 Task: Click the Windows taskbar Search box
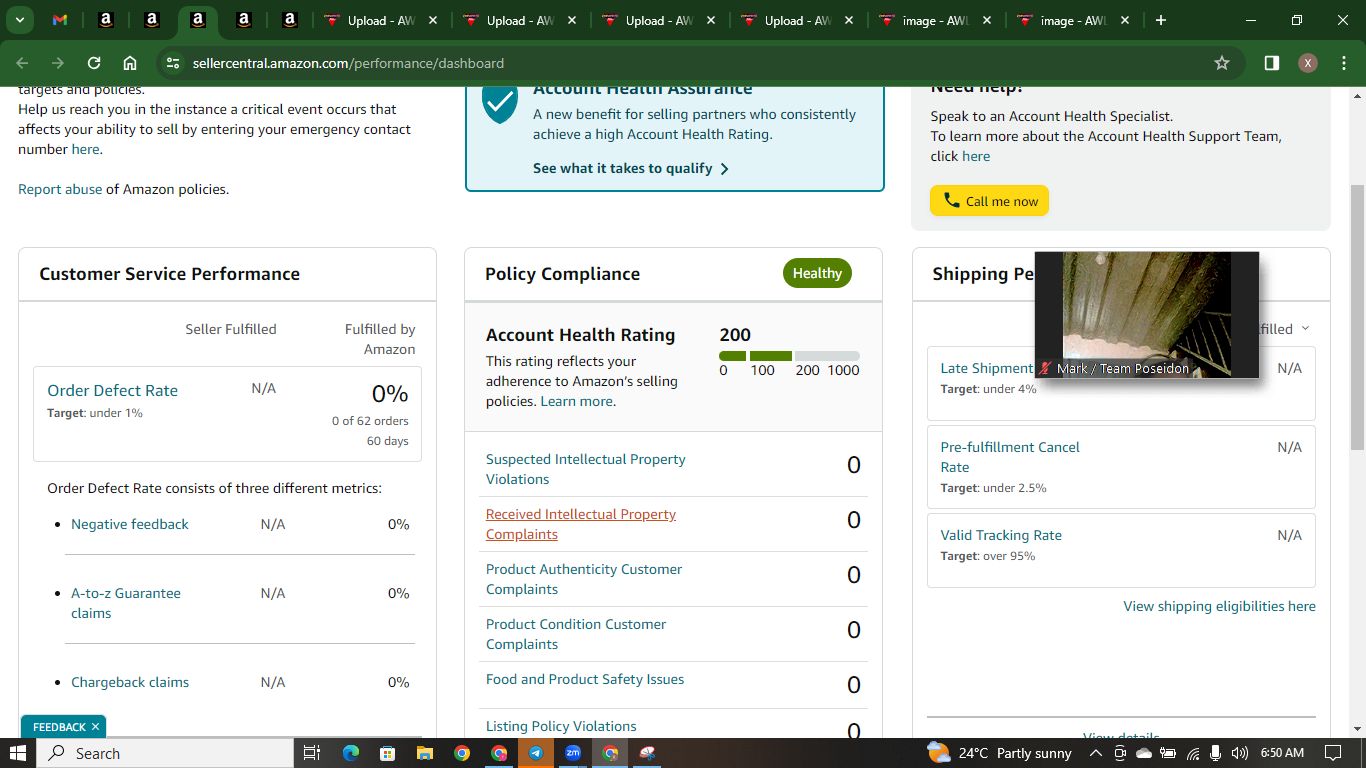165,753
